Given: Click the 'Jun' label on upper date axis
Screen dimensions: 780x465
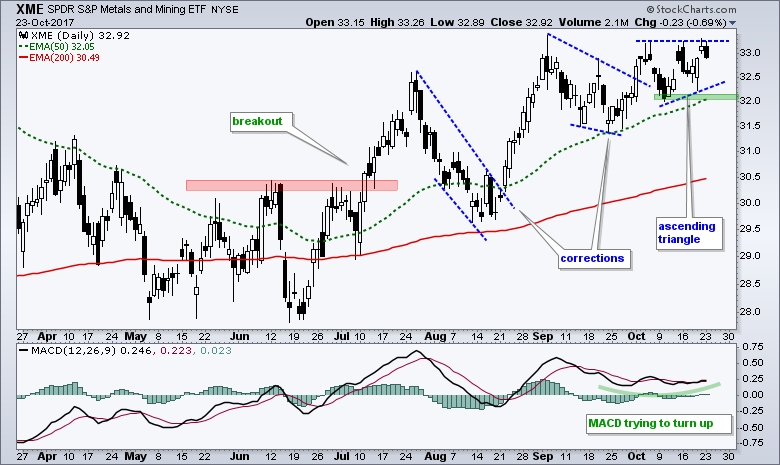Looking at the screenshot, I should click(x=239, y=336).
